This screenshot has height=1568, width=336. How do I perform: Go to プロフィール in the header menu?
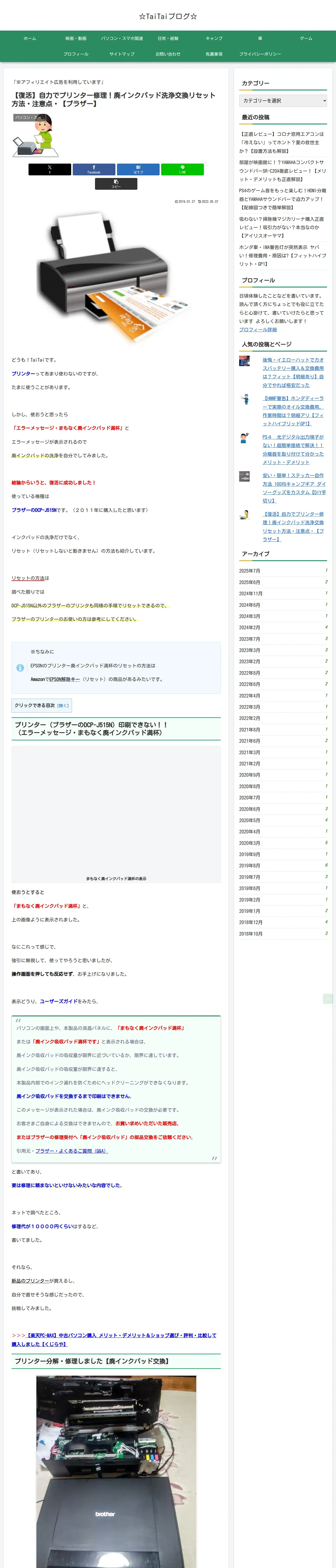pos(76,54)
